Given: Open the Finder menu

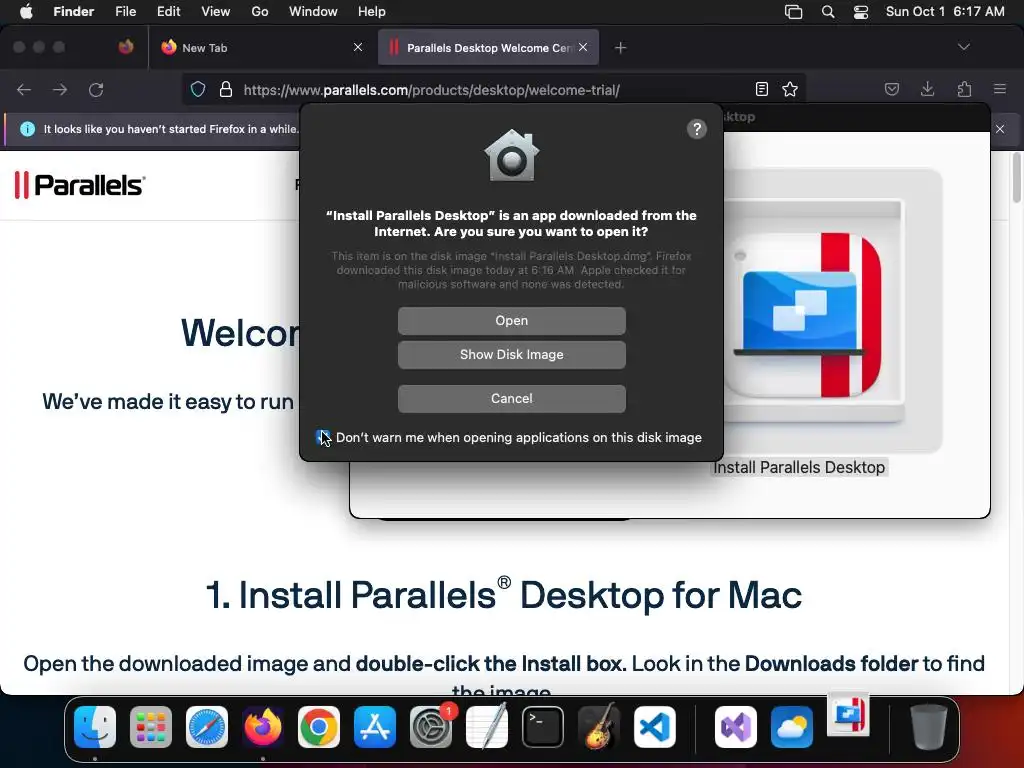Looking at the screenshot, I should (74, 12).
